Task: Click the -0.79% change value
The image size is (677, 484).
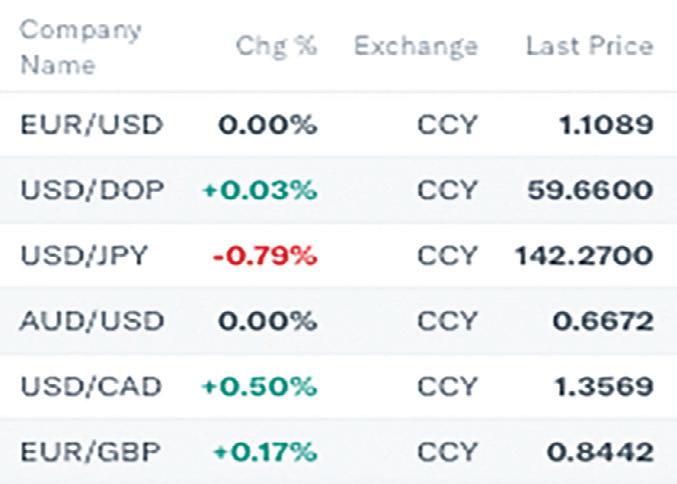Action: (x=264, y=255)
